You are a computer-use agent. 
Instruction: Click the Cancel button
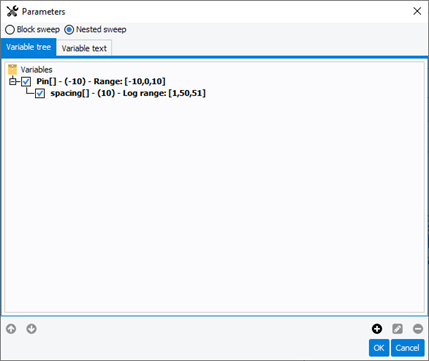tap(407, 348)
